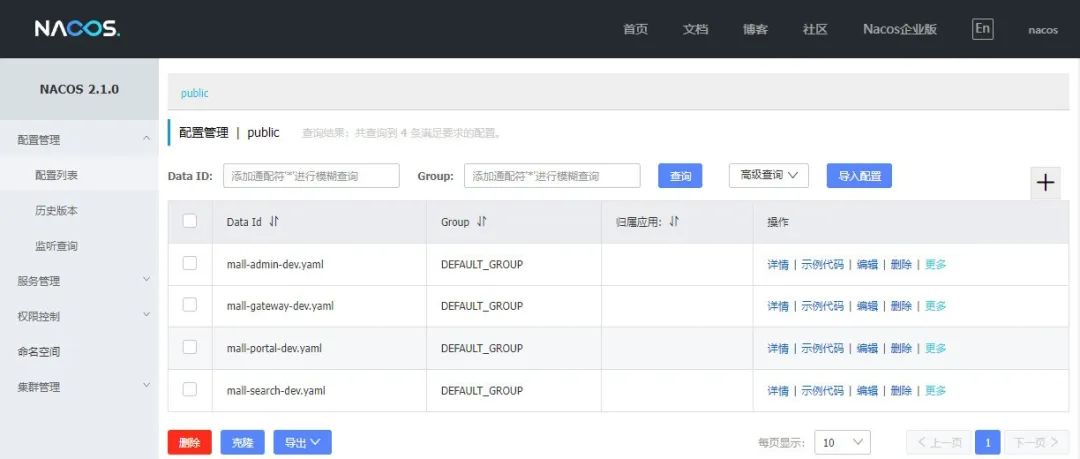Open the page size dropdown showing 10
Screen dimensions: 1080x459
pos(842,442)
